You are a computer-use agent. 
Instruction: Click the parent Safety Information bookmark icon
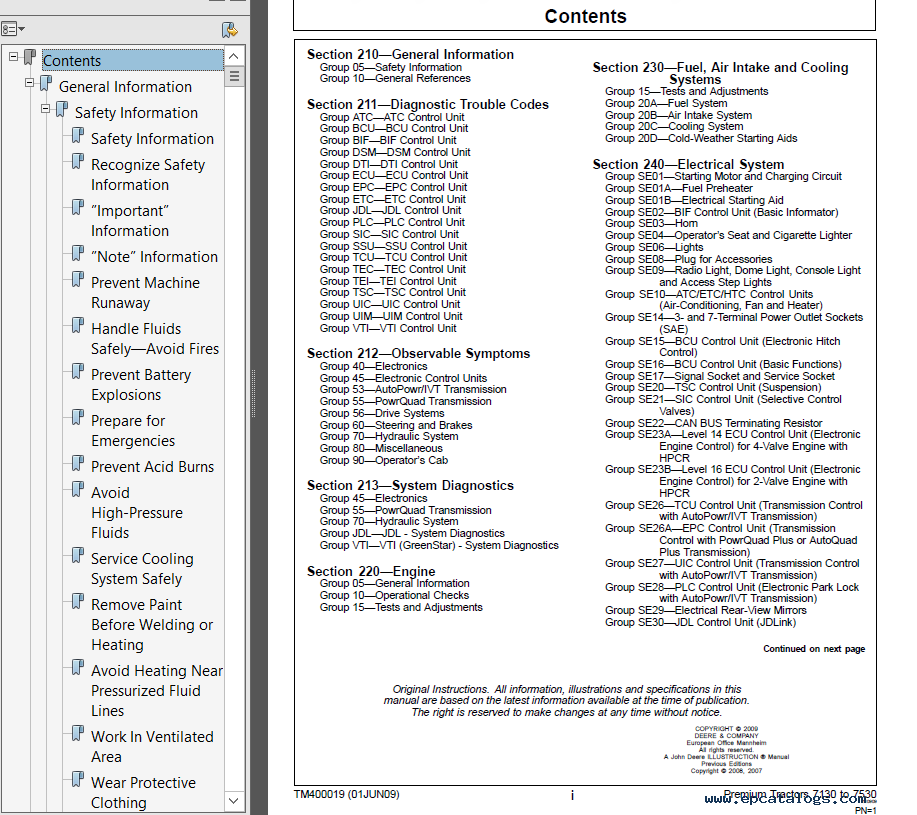tap(61, 109)
